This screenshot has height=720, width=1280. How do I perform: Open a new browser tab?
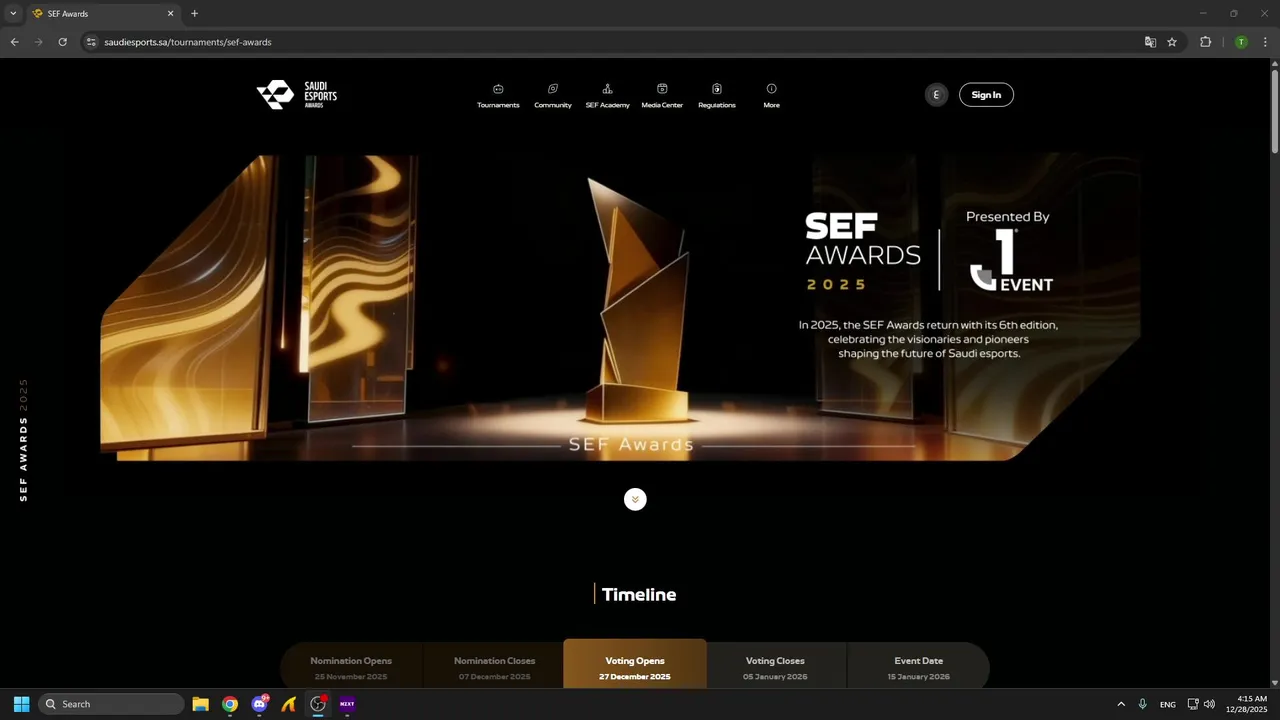point(194,14)
